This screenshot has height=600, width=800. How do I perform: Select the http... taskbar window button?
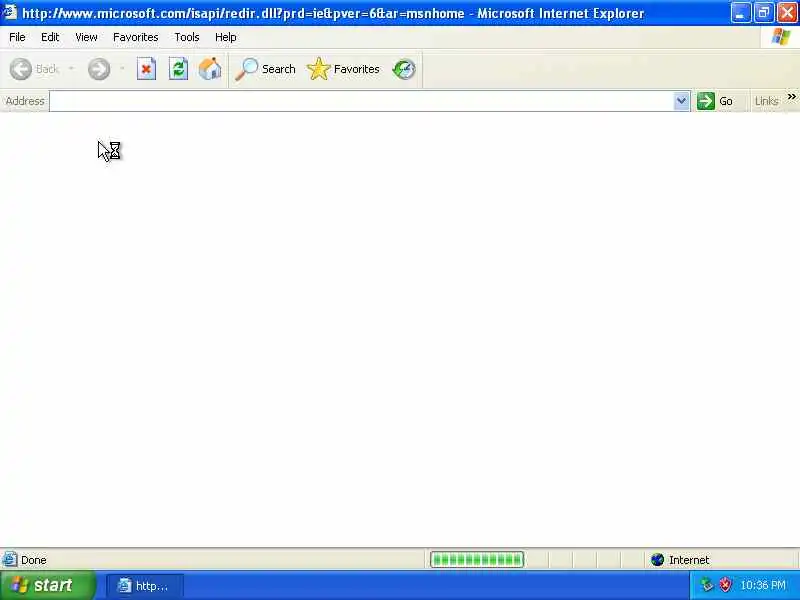[x=145, y=586]
